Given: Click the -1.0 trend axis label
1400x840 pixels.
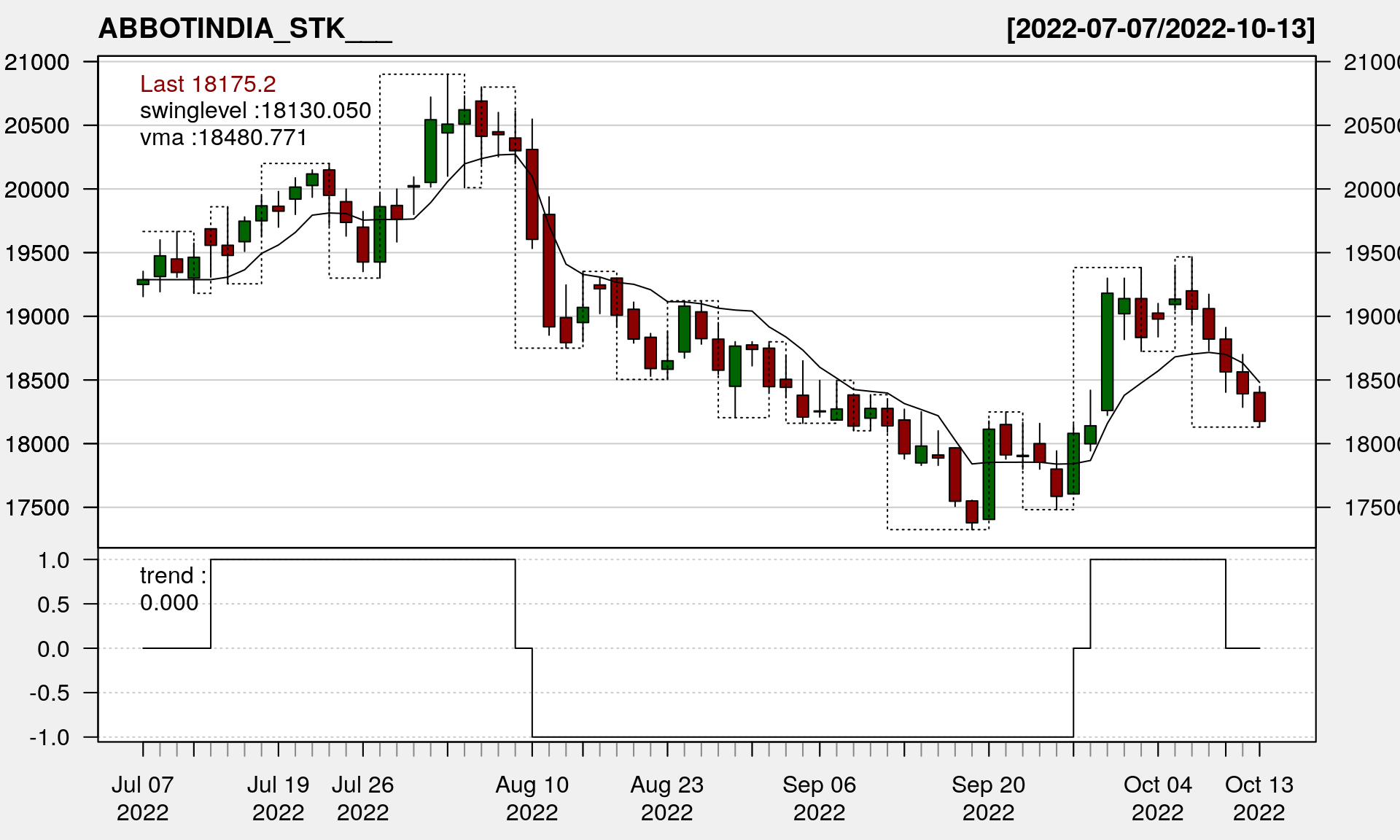Looking at the screenshot, I should (x=50, y=737).
